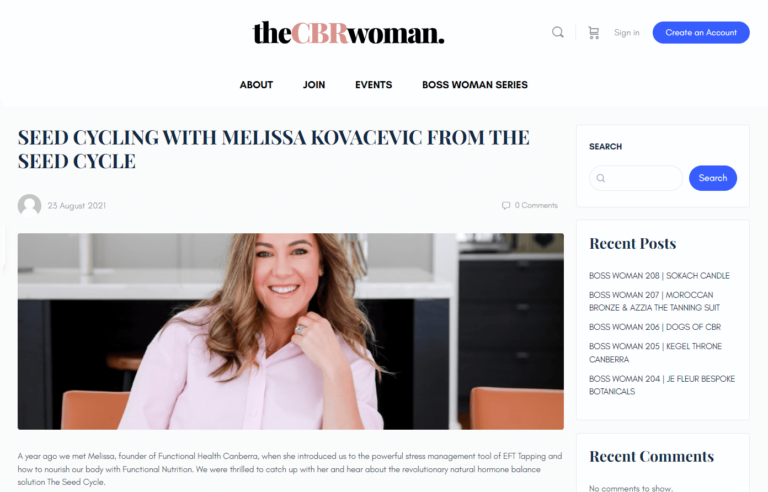Open Boss Woman 207 Moroccan Bronze post

click(654, 301)
